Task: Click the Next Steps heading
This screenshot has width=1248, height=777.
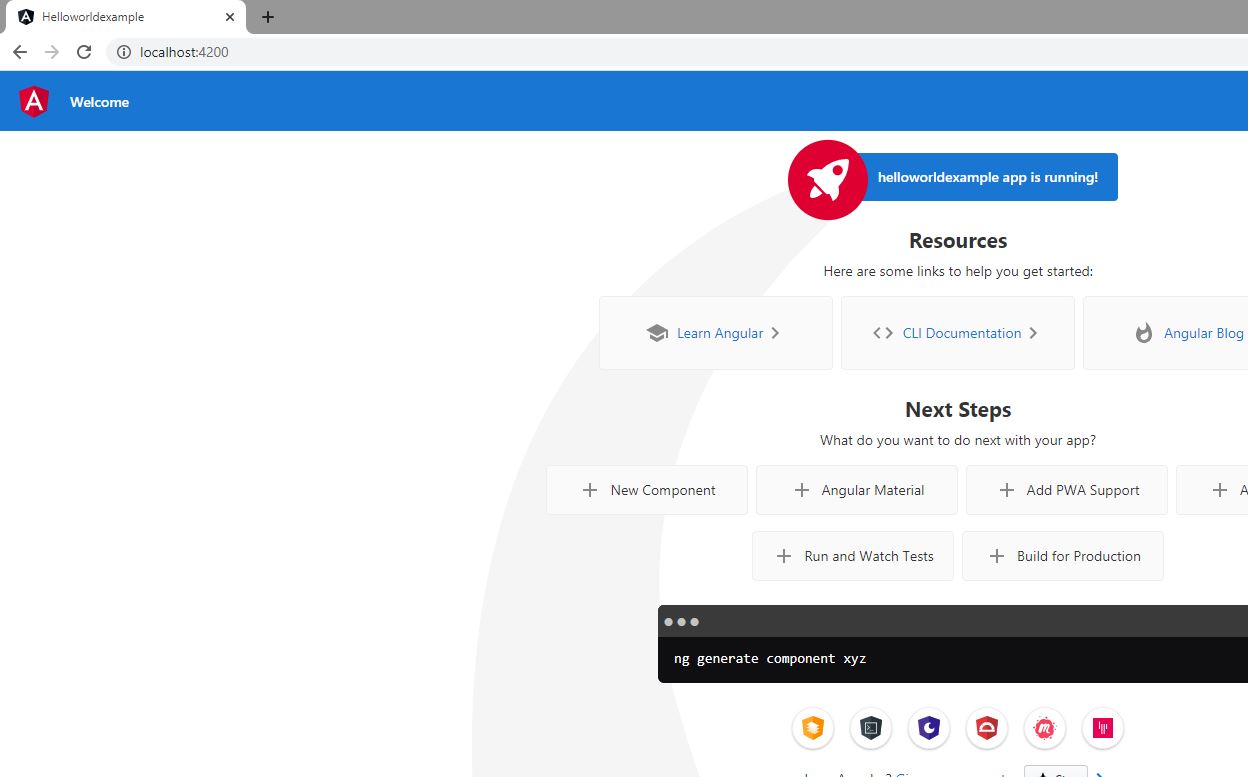Action: 958,410
